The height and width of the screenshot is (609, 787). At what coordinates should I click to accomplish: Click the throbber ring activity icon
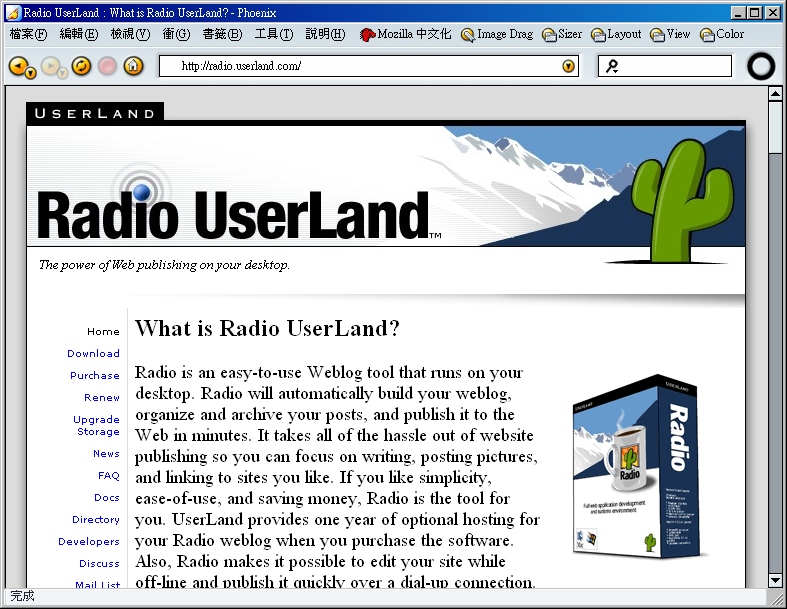(x=761, y=66)
